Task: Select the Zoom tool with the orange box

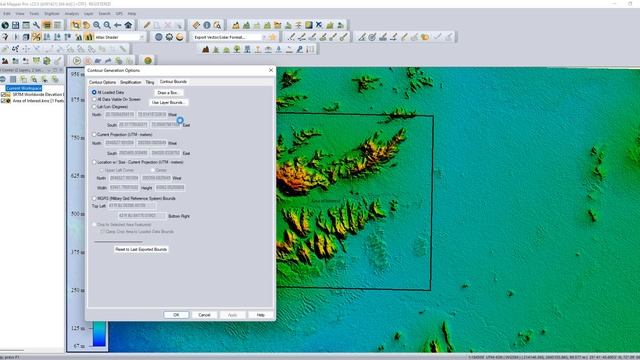Action: [x=76, y=25]
